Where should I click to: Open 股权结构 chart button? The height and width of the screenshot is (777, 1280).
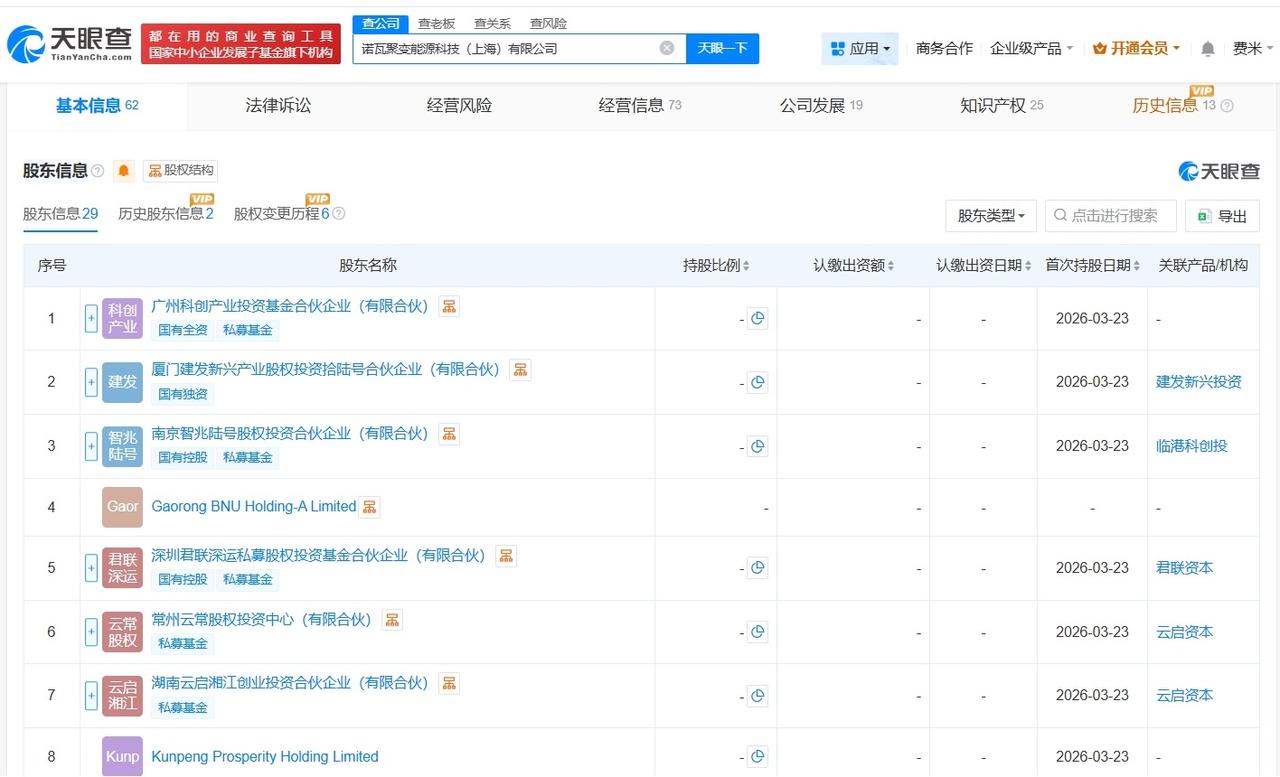[181, 171]
